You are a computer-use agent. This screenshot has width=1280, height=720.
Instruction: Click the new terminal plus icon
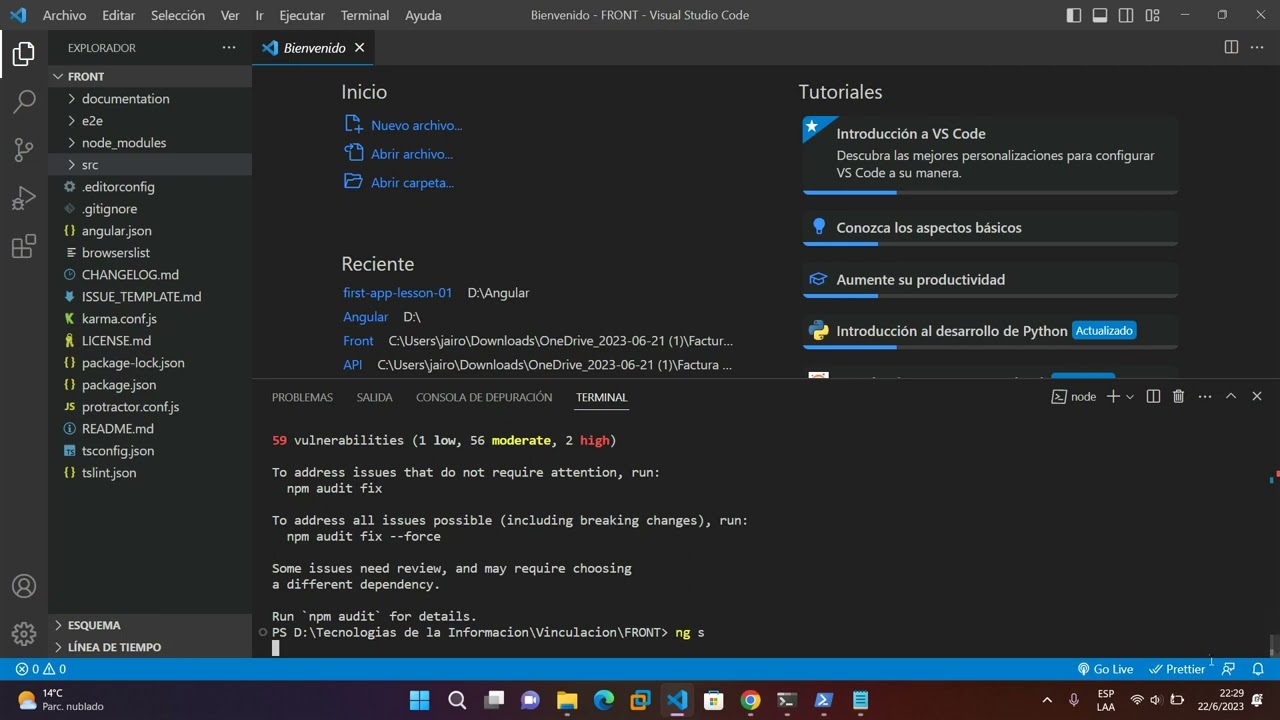click(x=1113, y=397)
